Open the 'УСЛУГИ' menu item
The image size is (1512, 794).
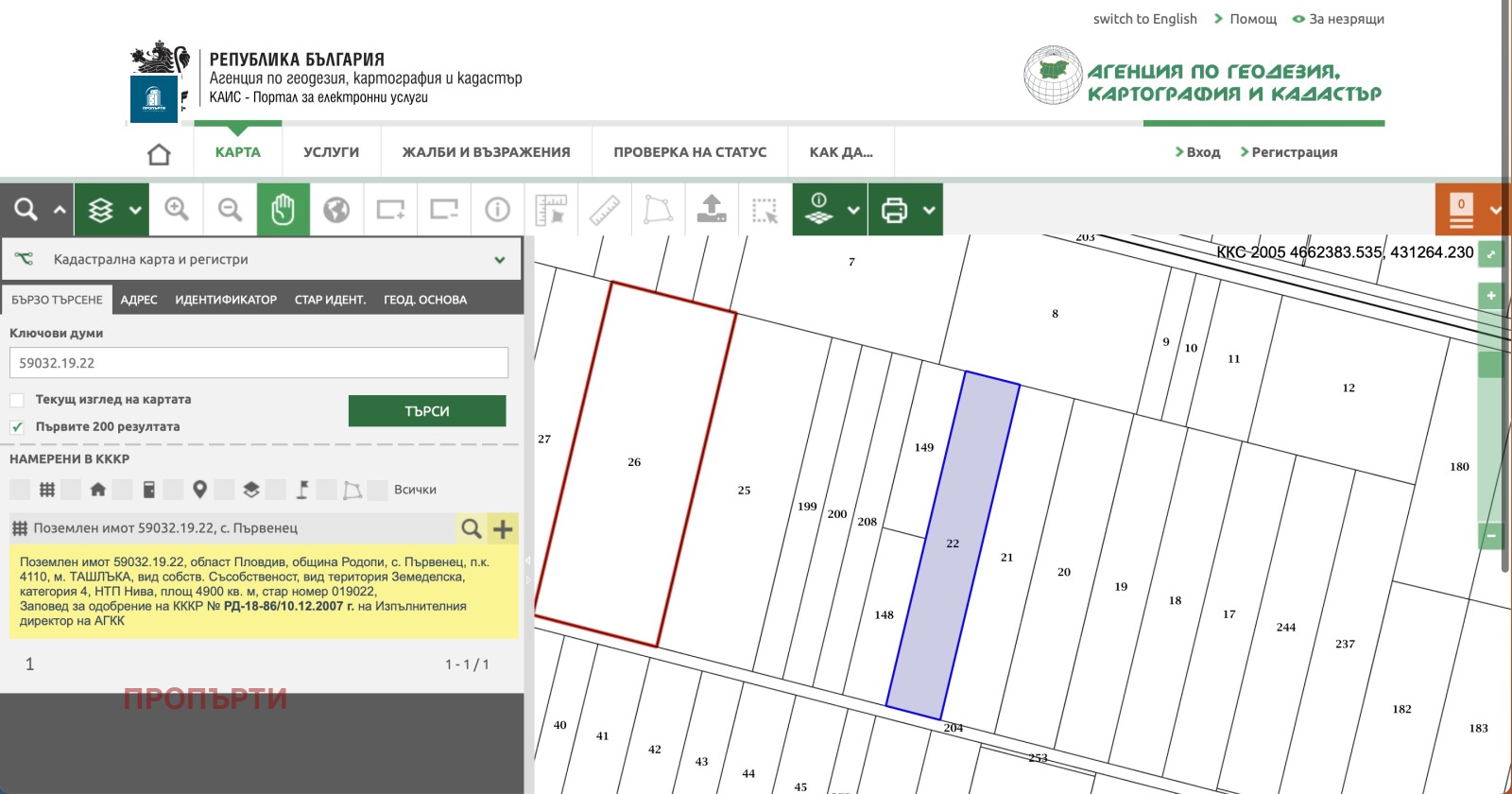click(331, 152)
